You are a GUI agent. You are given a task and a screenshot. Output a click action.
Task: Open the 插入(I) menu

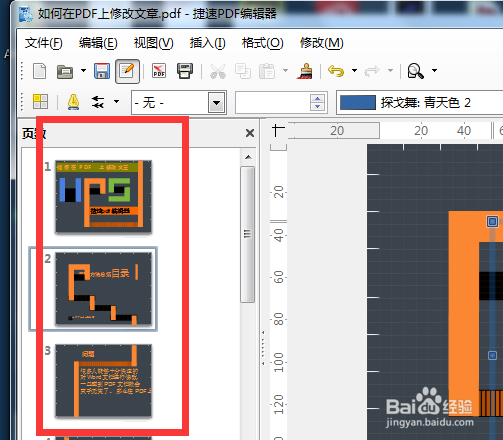[x=207, y=43]
